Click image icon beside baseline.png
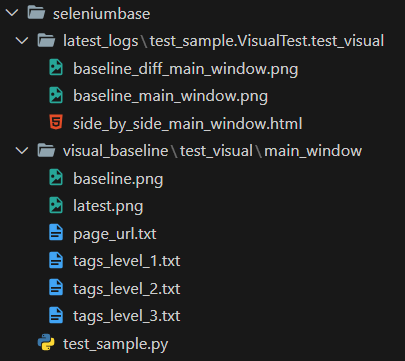Screen dimensions: 405x361 pyautogui.click(x=56, y=177)
